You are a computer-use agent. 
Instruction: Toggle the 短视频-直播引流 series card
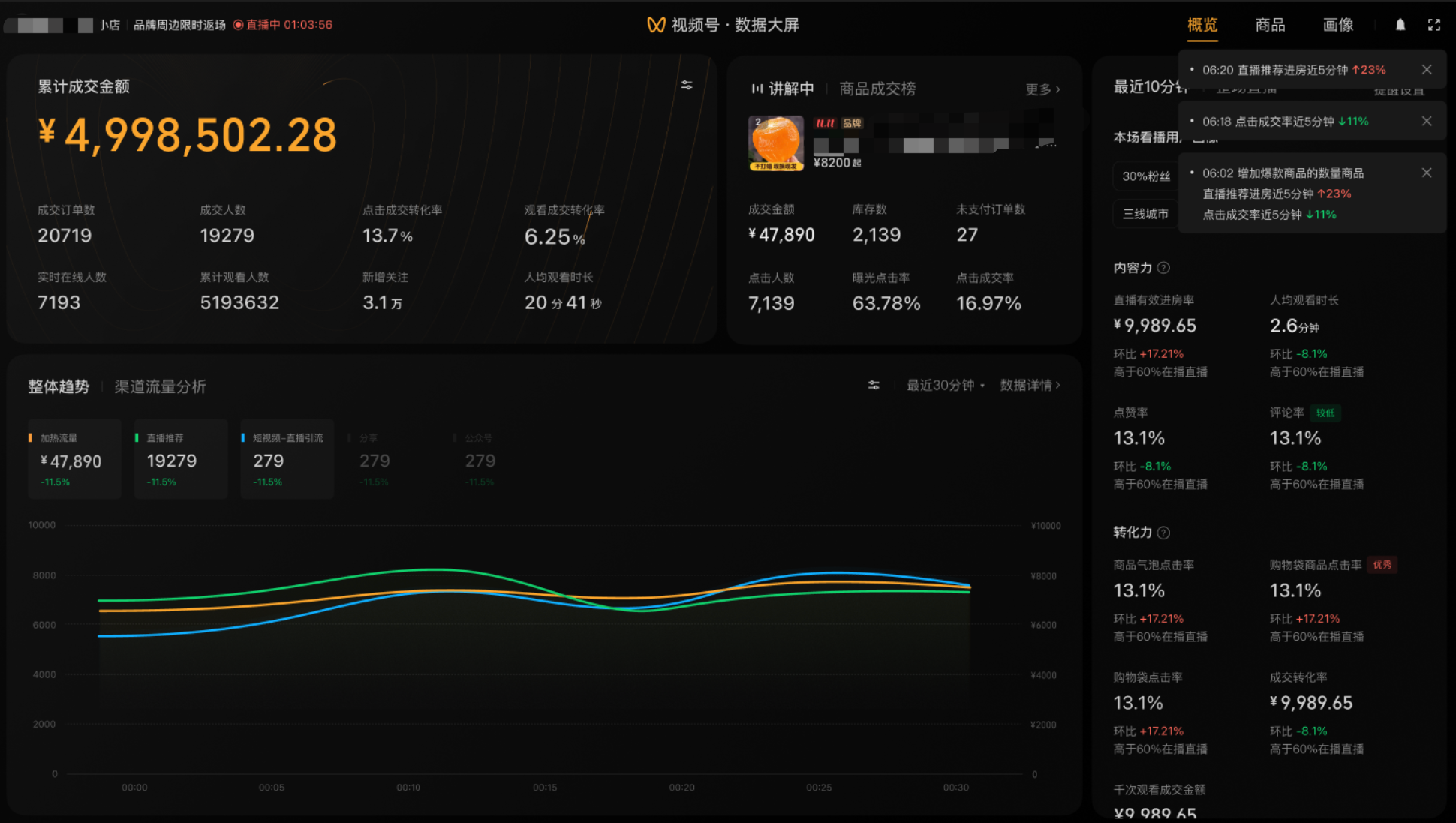[287, 459]
